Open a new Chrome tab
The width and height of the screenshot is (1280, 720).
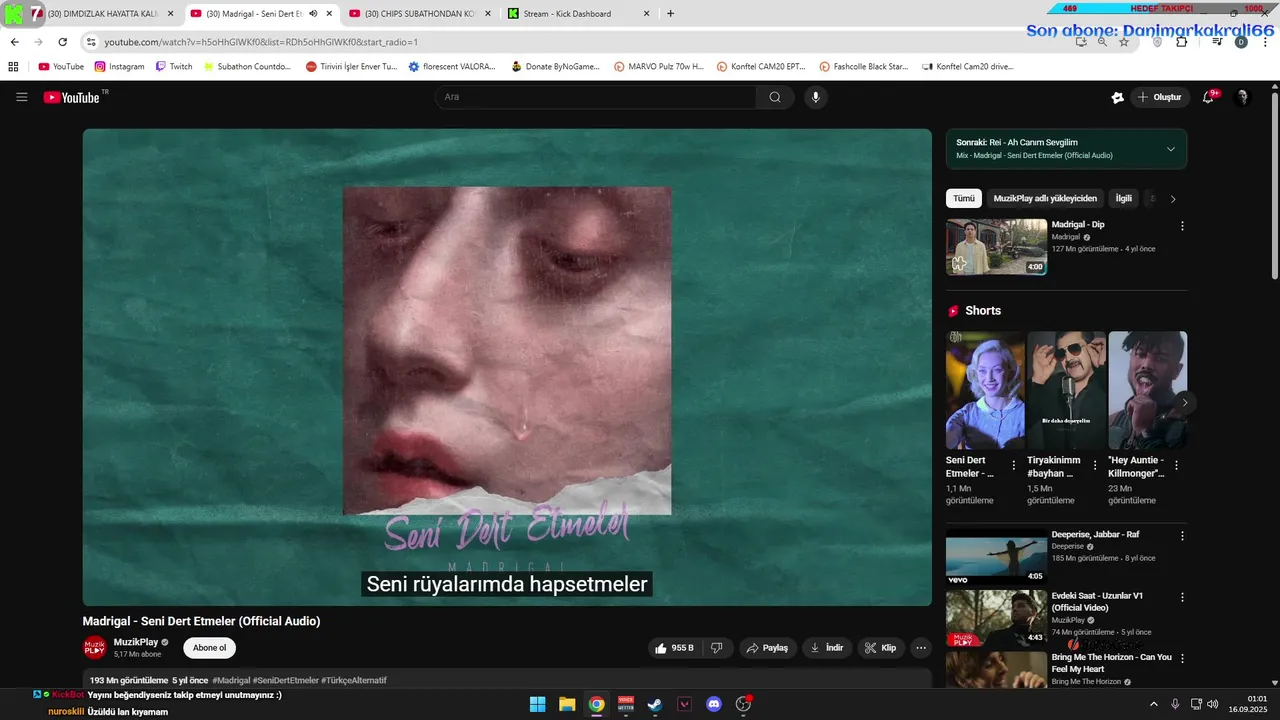(x=670, y=14)
